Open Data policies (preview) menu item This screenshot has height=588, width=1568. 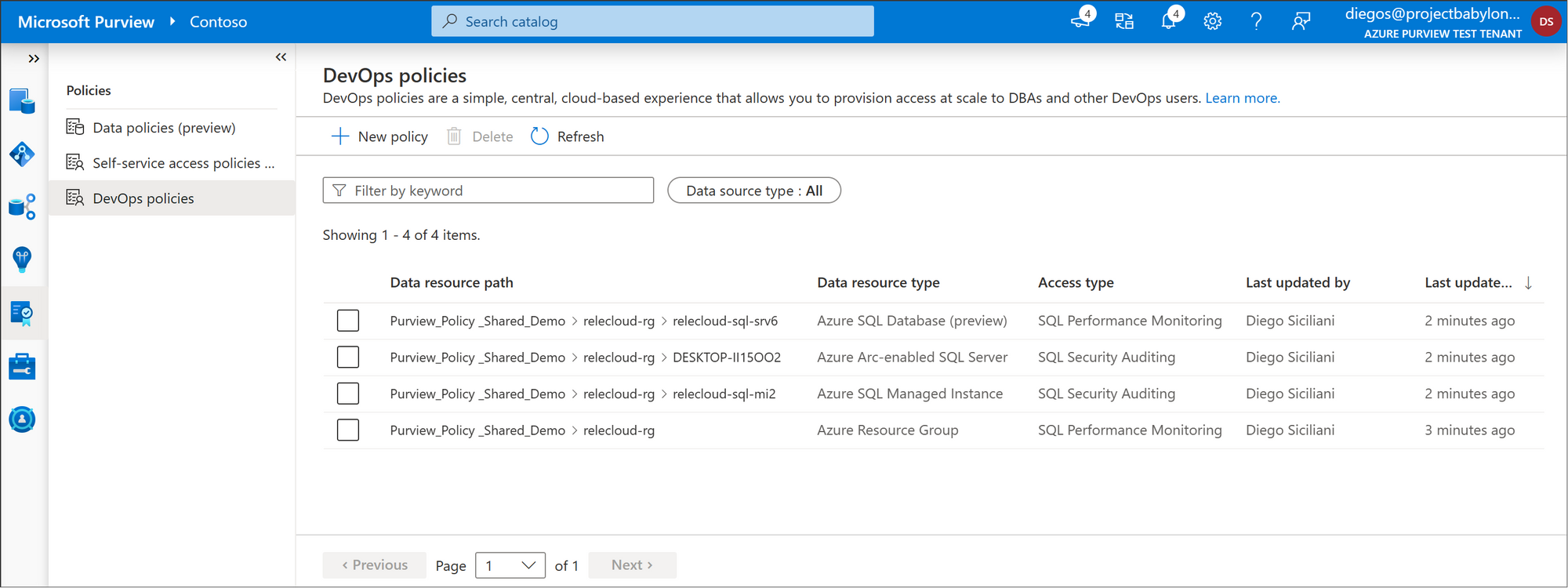pyautogui.click(x=164, y=128)
